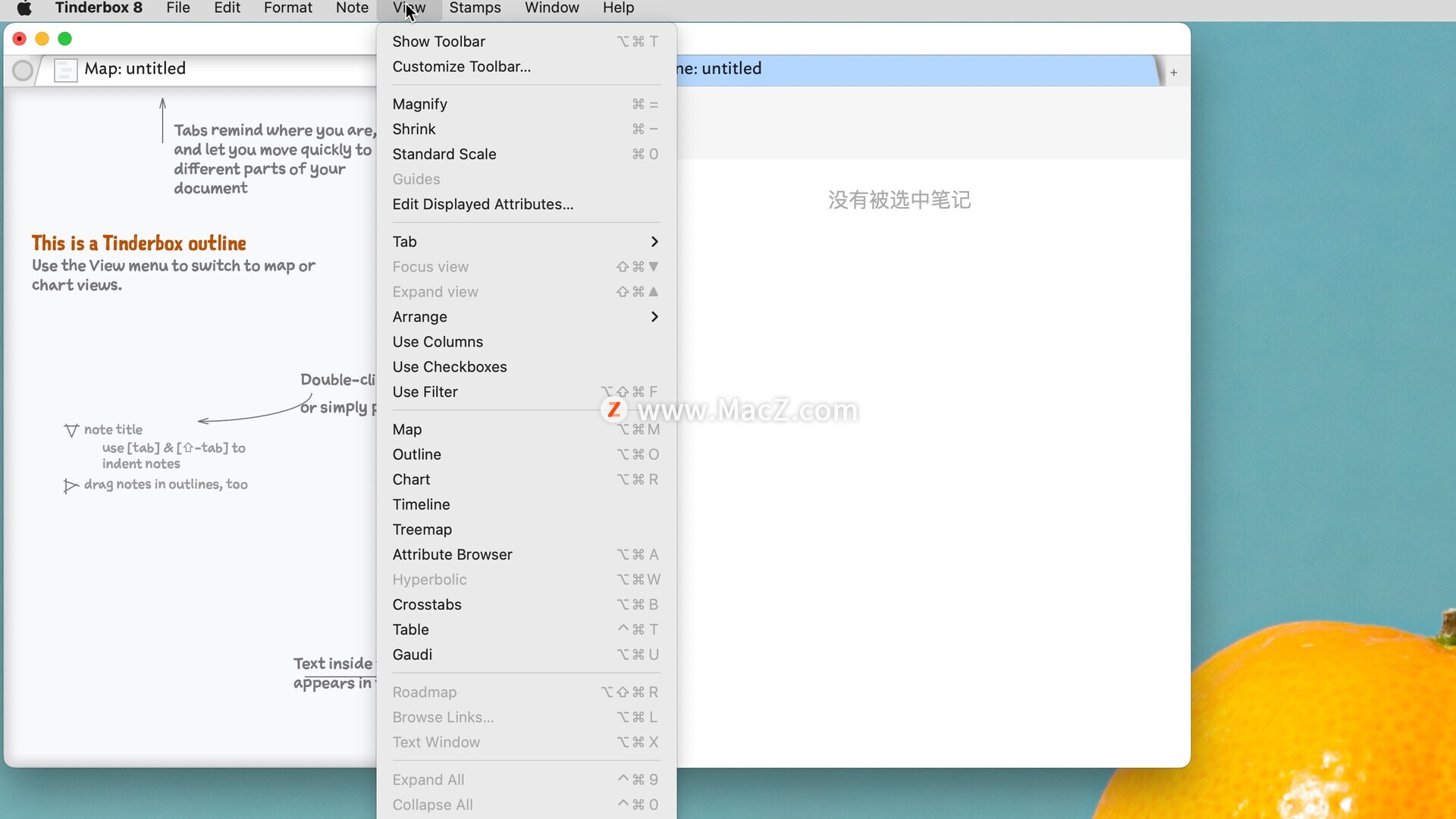Switch to Outline view

pyautogui.click(x=526, y=454)
